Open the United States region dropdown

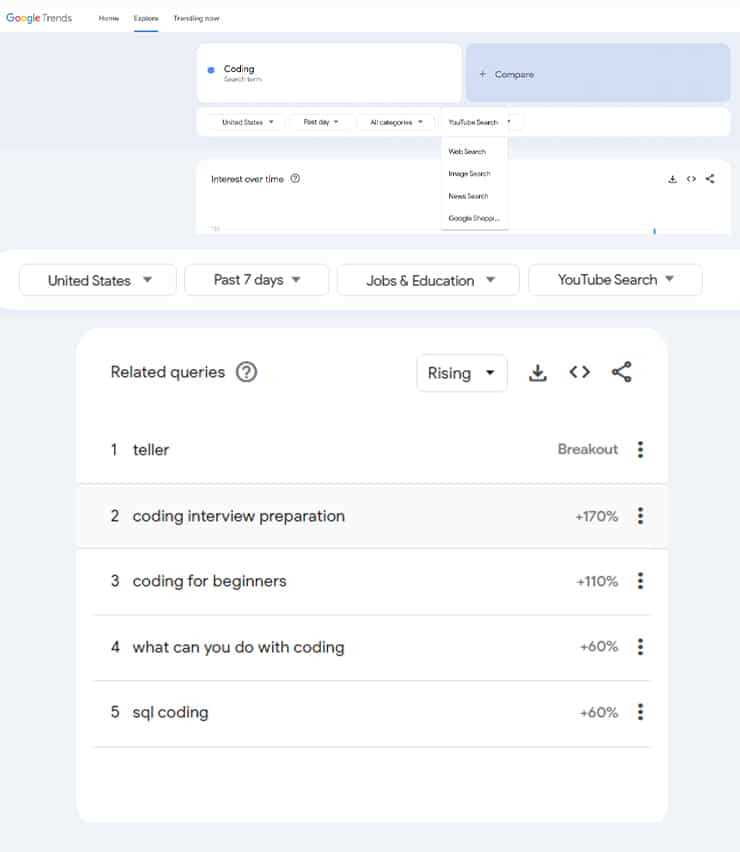(96, 280)
